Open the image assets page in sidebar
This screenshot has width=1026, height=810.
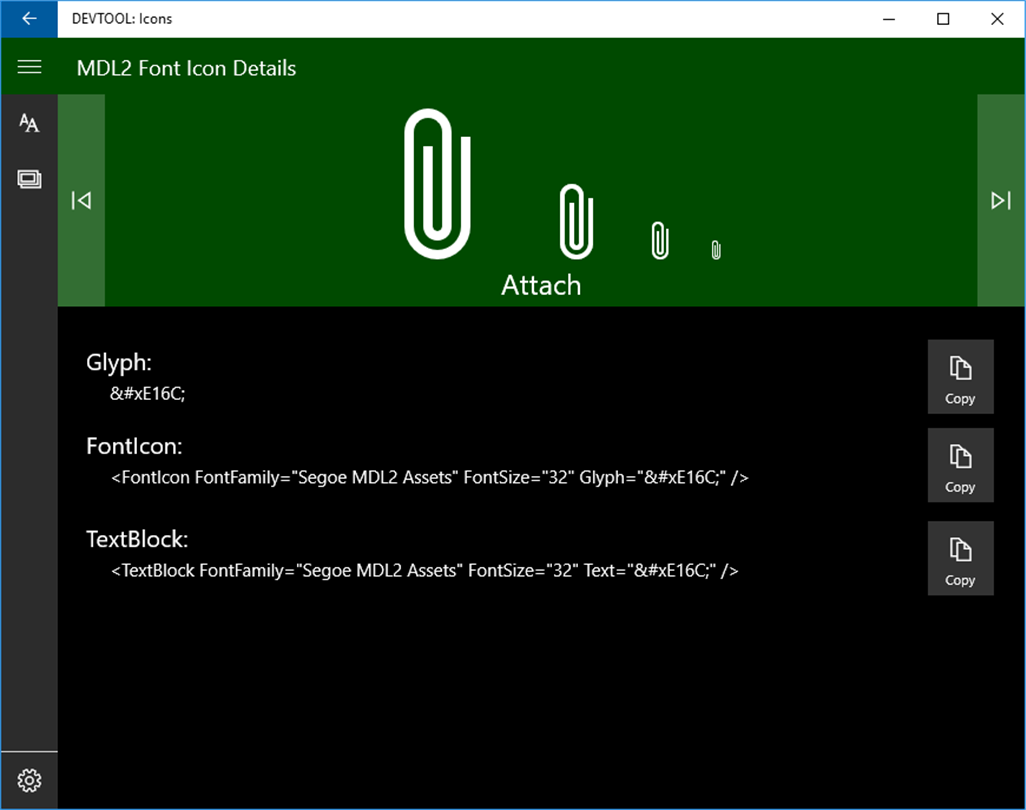click(x=29, y=179)
